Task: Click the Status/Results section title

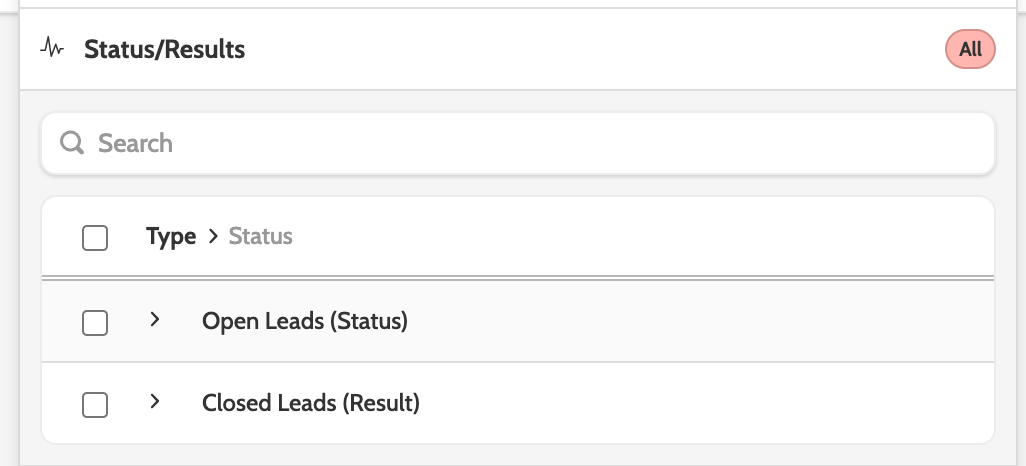Action: point(165,49)
